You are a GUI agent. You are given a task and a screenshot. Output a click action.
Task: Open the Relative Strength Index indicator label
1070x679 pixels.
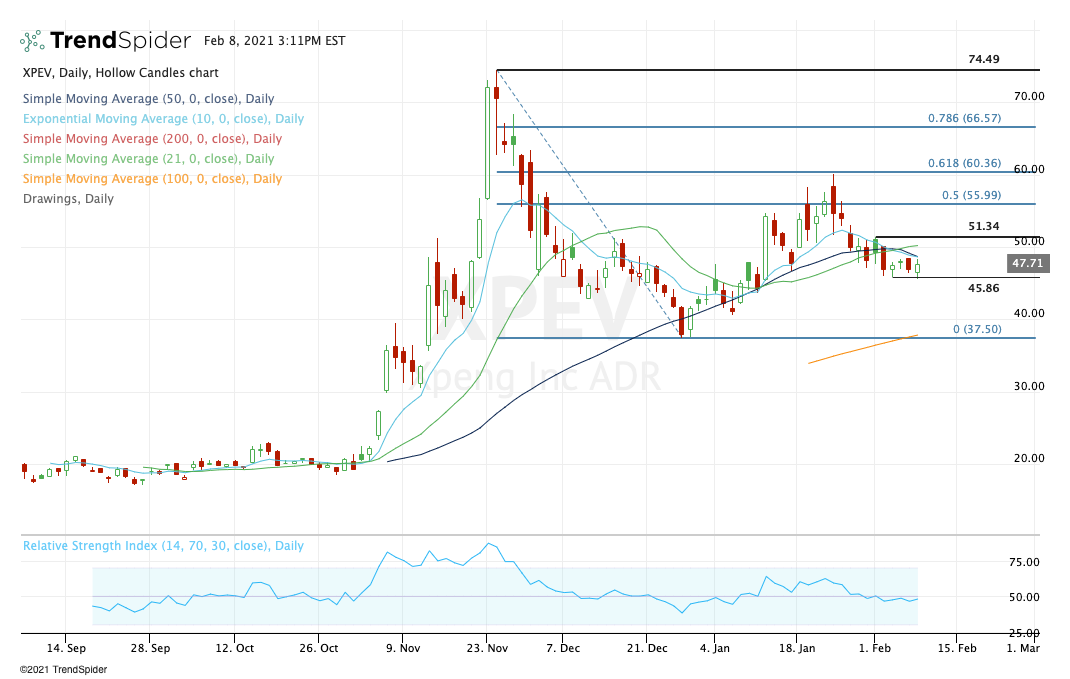point(163,546)
